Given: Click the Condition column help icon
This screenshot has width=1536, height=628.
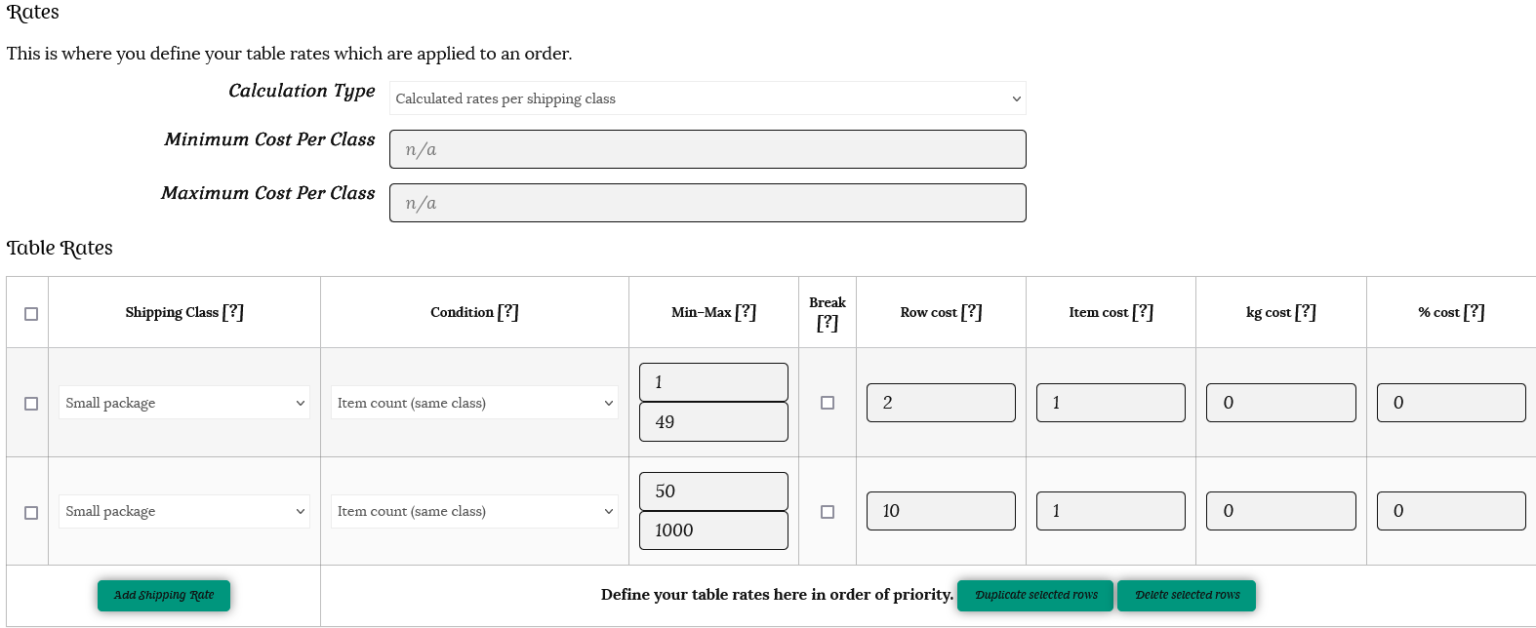Looking at the screenshot, I should point(508,312).
